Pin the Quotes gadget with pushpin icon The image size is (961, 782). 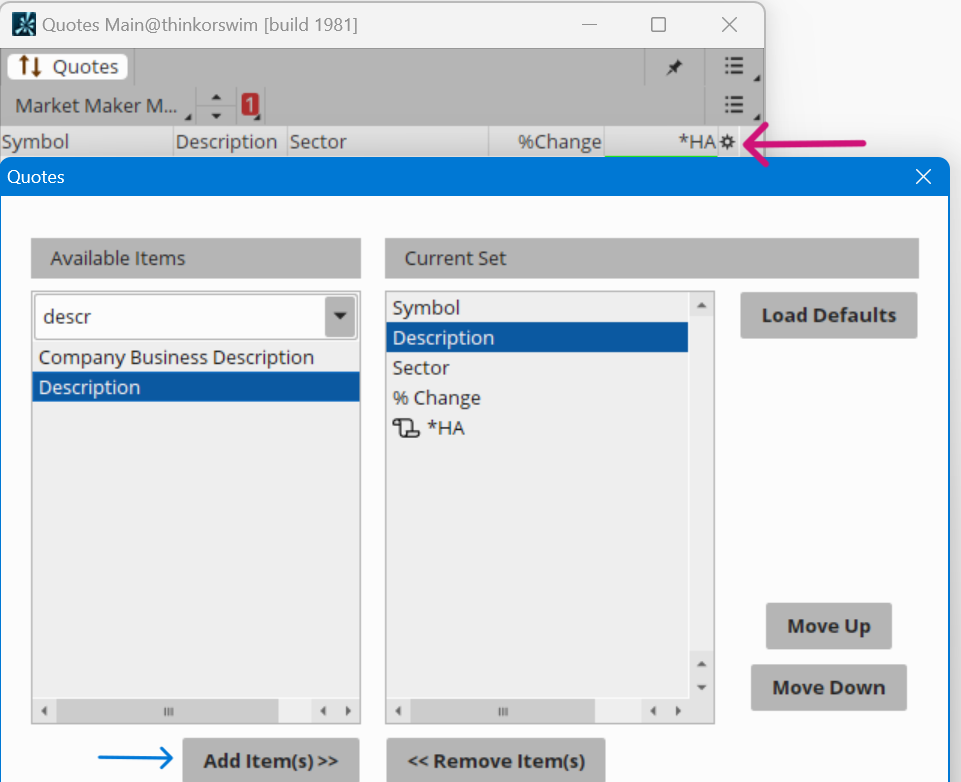coord(674,67)
